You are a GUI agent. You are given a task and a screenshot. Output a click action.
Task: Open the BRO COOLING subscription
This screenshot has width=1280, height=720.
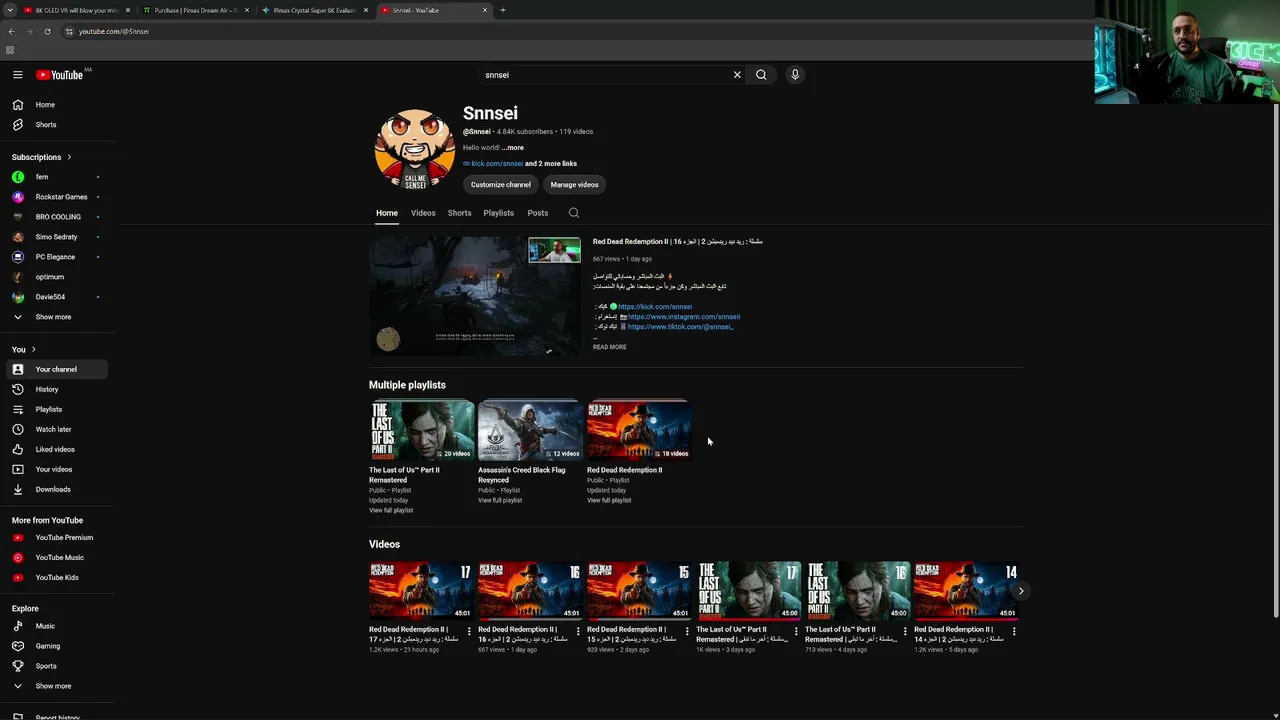58,217
